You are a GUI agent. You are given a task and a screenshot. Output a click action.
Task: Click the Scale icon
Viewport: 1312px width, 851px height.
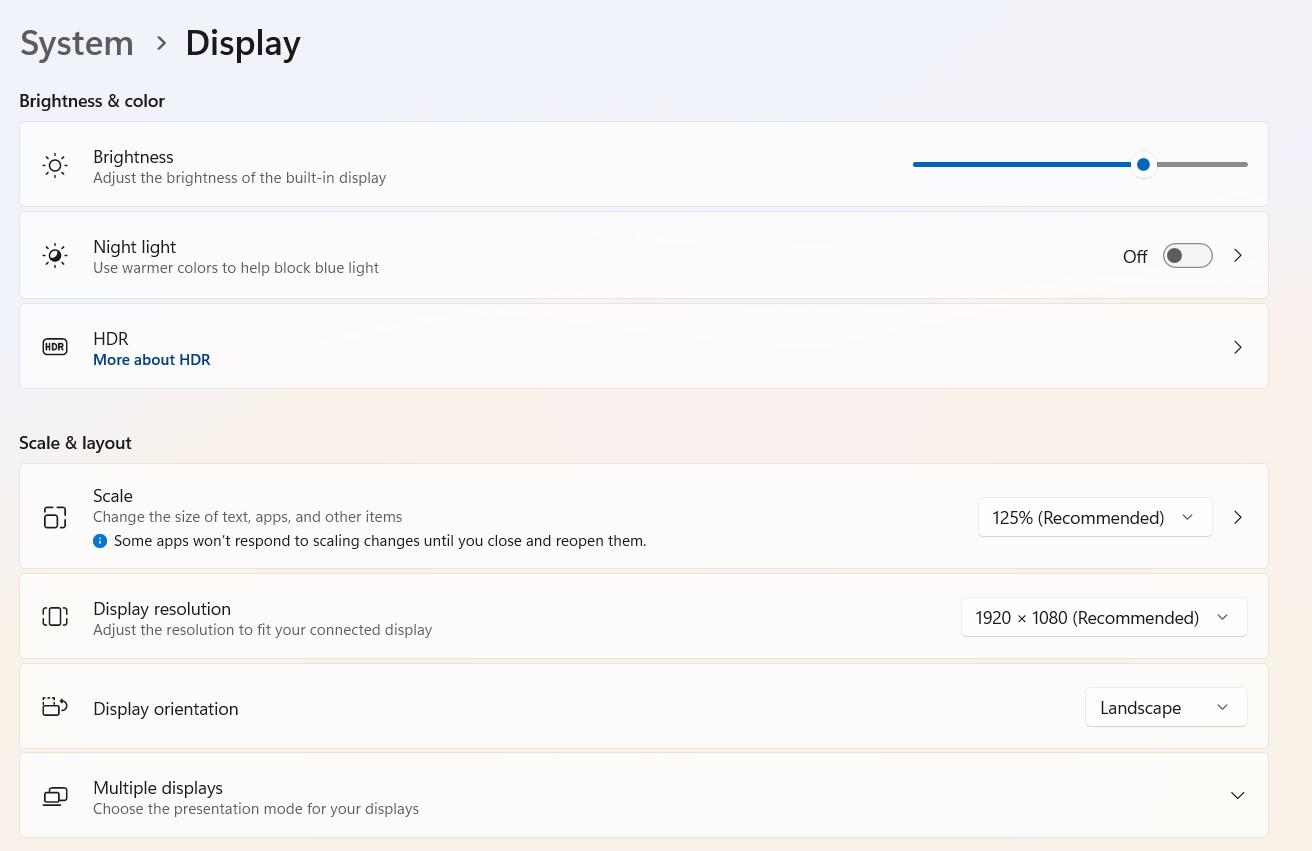55,517
